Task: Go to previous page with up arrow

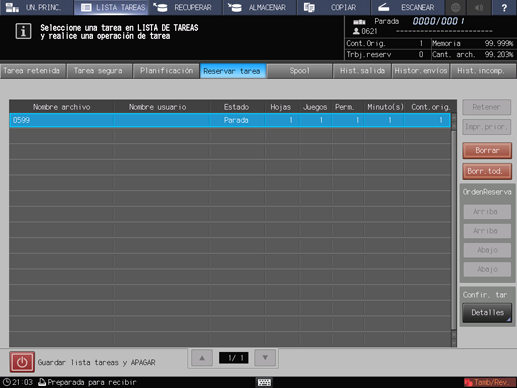Action: tap(202, 358)
